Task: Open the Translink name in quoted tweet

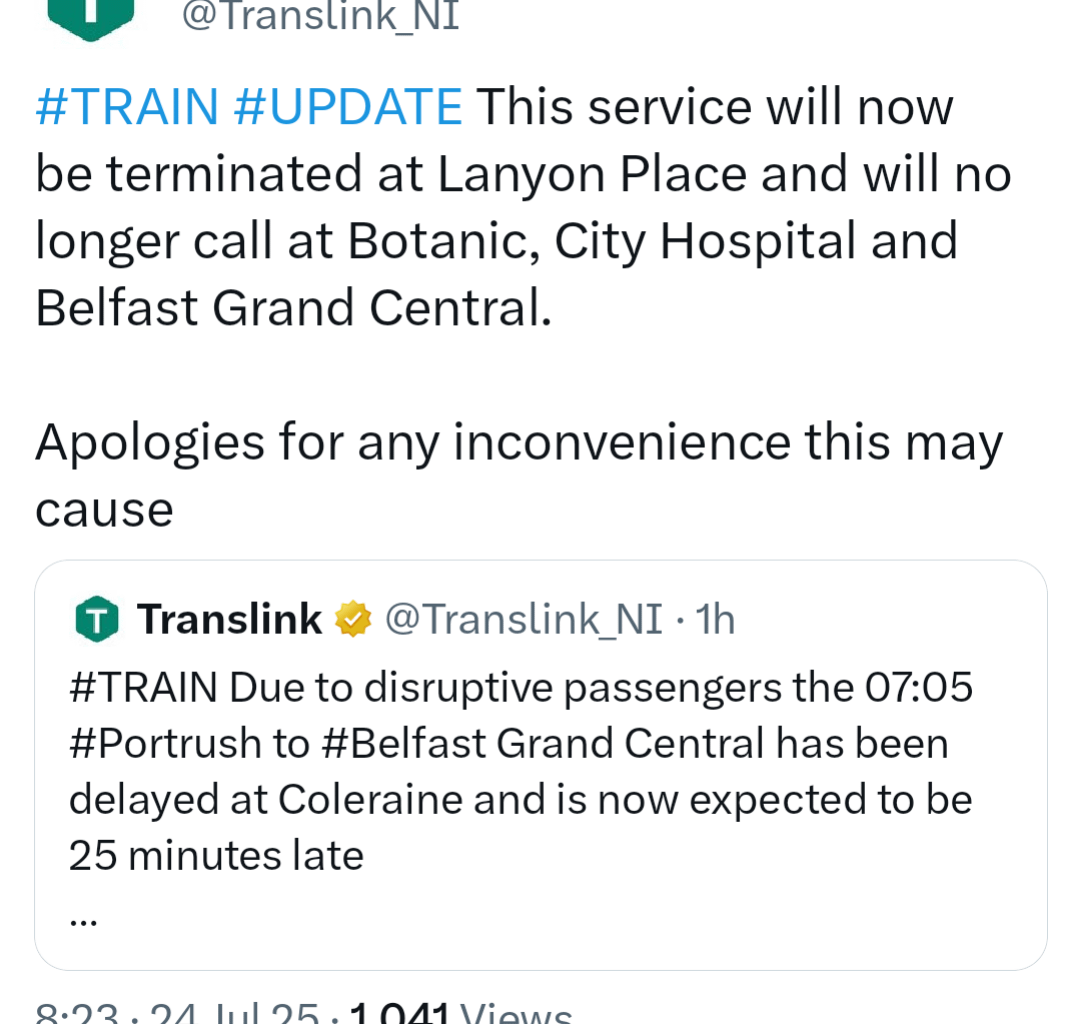Action: pyautogui.click(x=229, y=618)
